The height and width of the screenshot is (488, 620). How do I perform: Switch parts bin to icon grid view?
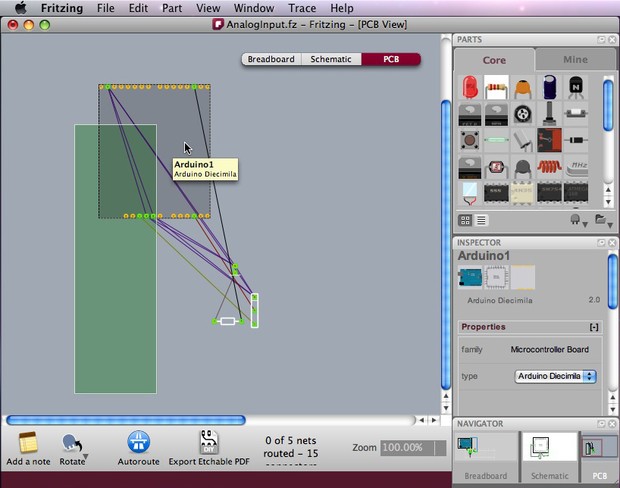(465, 220)
